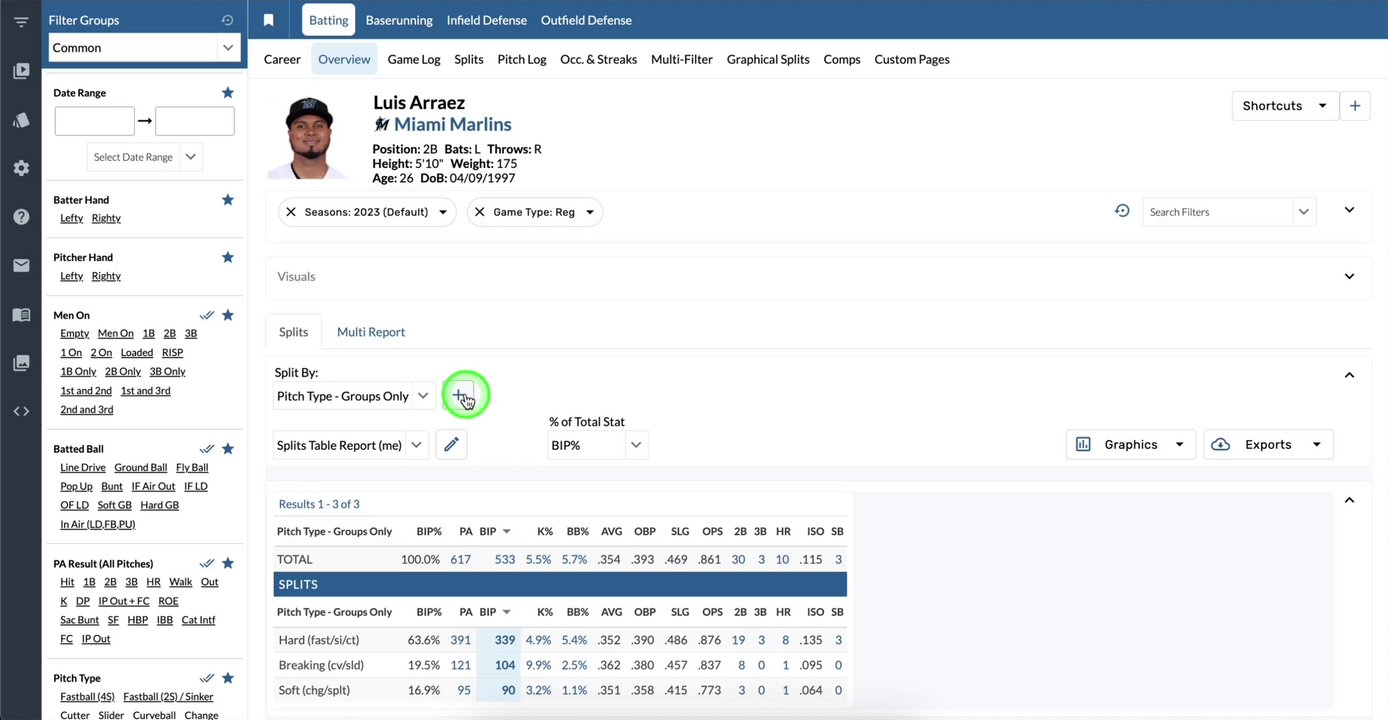
Task: Click the sort arrow beside BIP in the TOTAL header
Action: (507, 531)
